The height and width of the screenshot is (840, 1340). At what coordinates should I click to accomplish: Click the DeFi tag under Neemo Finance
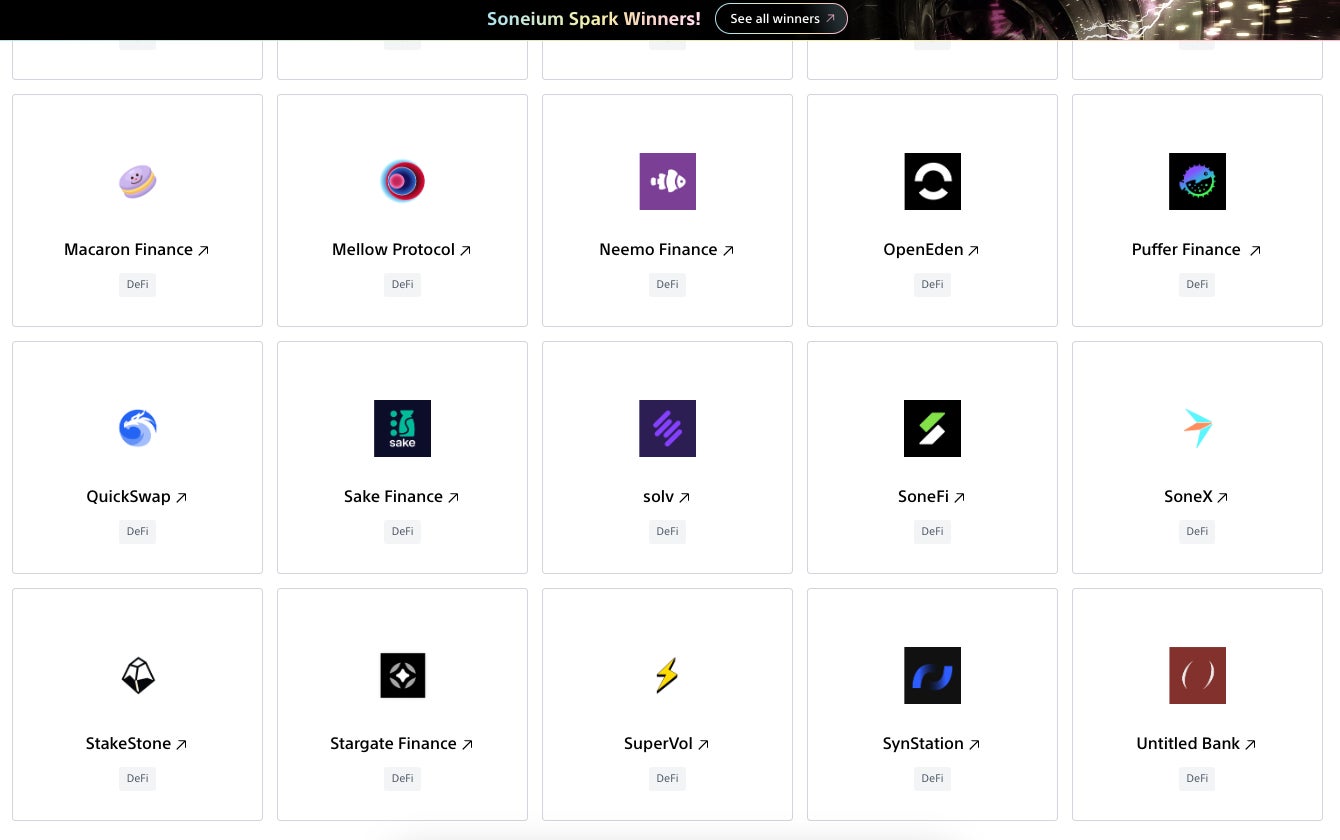[667, 285]
